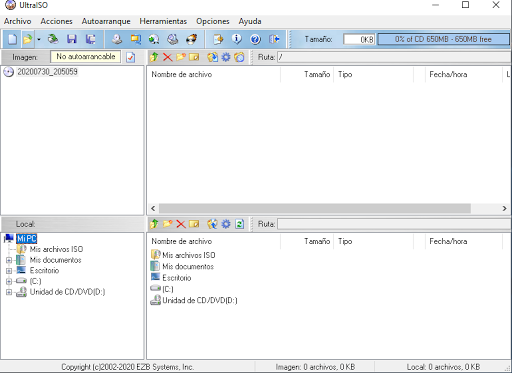Open the dropdown arrow beside Open icon

[39, 39]
